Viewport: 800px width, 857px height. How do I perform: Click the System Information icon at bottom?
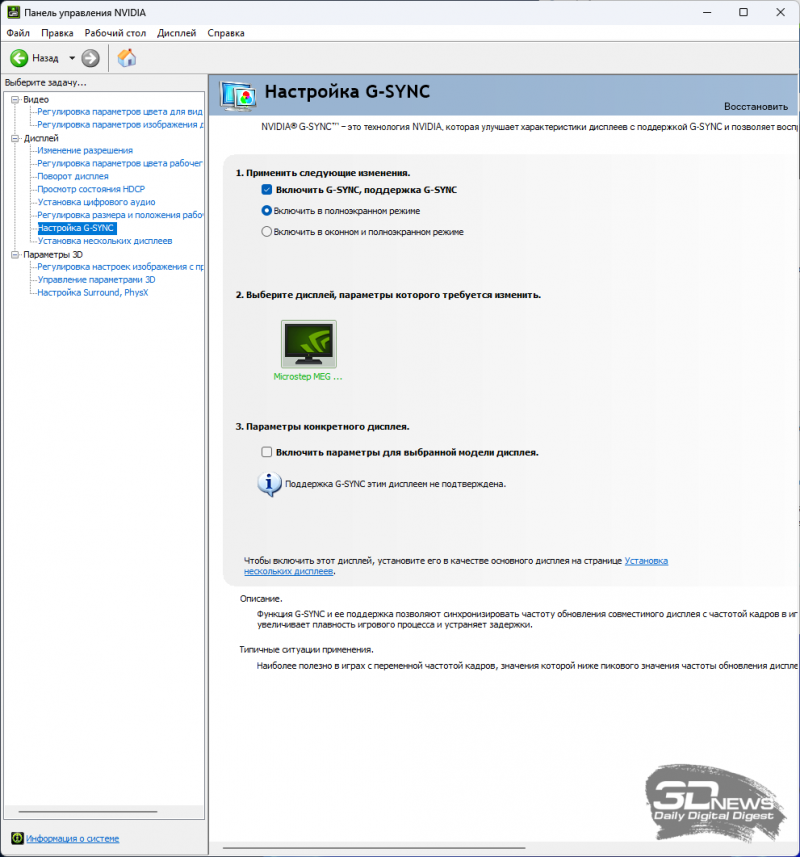pyautogui.click(x=17, y=838)
